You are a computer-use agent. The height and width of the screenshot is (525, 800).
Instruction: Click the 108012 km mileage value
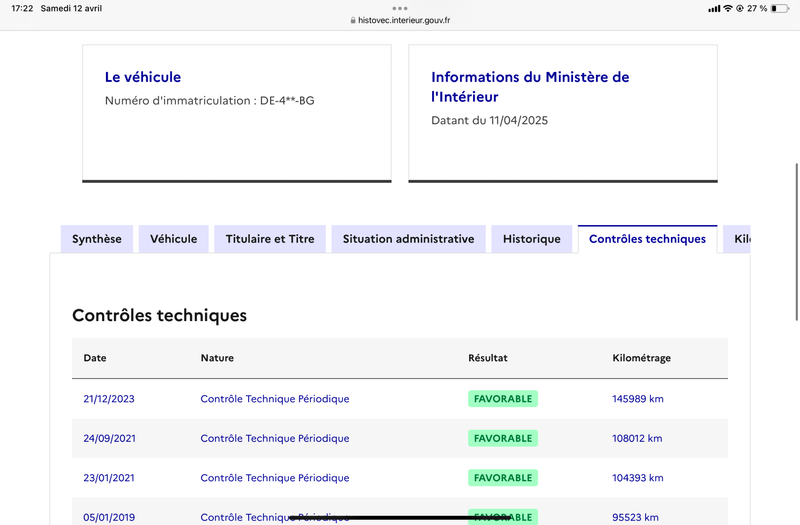[637, 438]
